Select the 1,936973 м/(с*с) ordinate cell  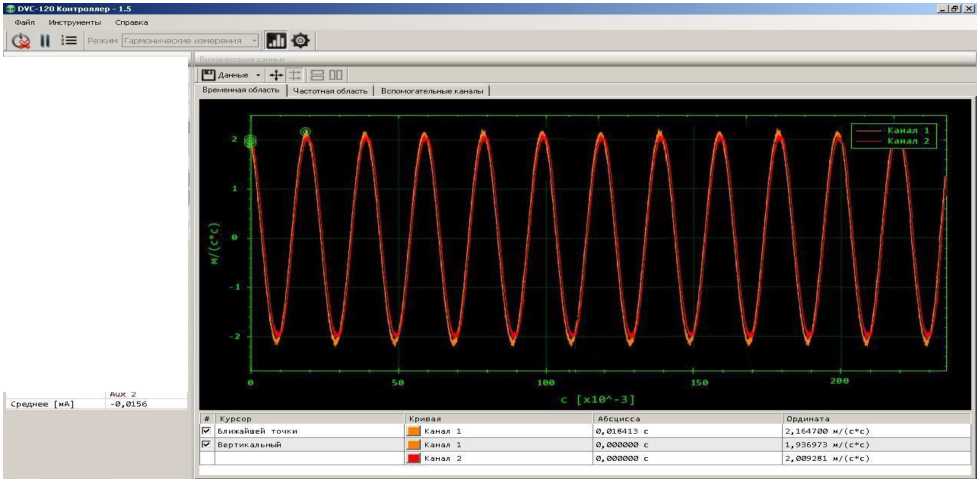876,445
